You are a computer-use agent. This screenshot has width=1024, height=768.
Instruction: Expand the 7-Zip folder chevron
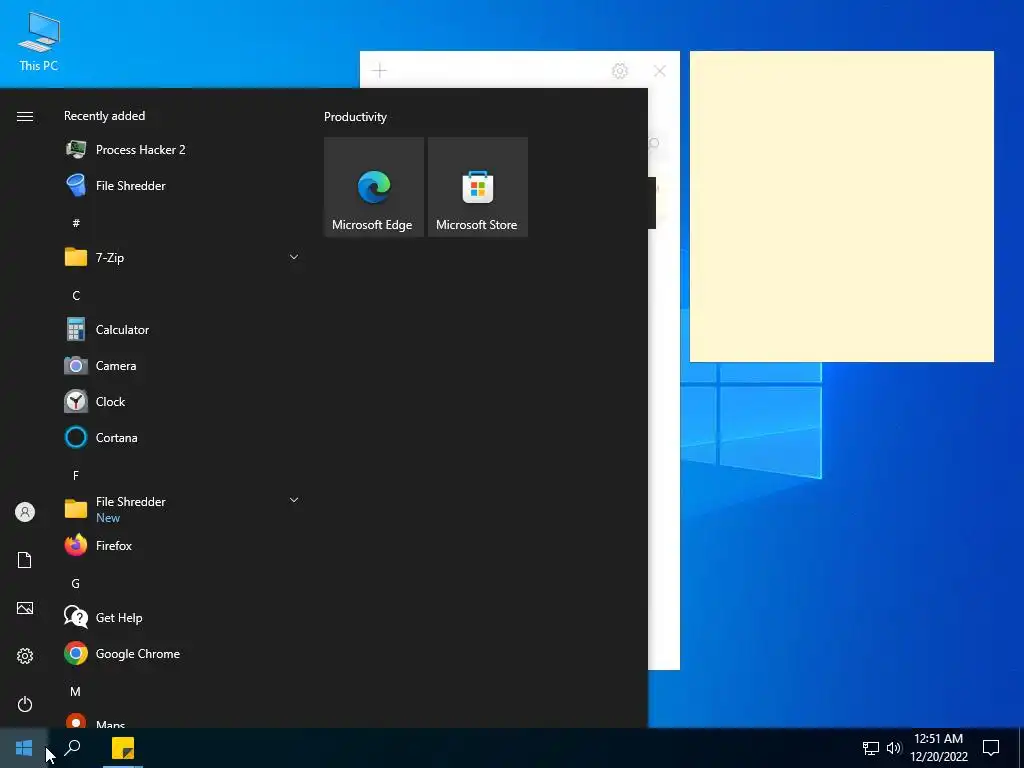coord(294,257)
